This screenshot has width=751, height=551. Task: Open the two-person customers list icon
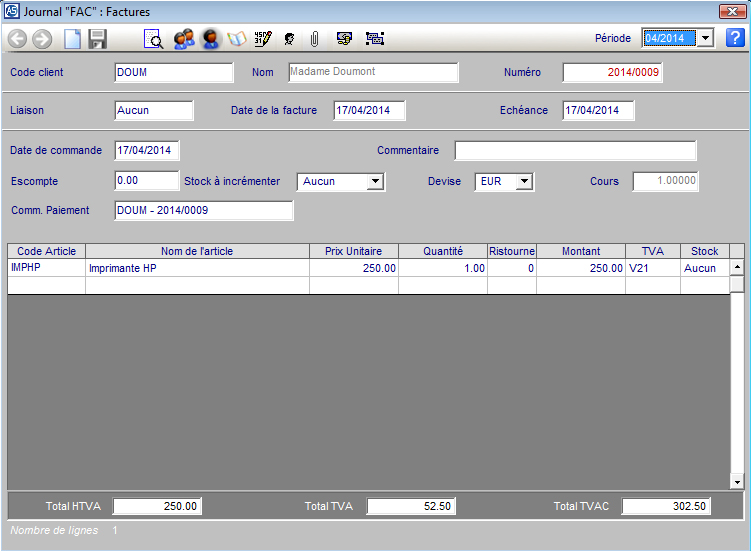point(183,39)
